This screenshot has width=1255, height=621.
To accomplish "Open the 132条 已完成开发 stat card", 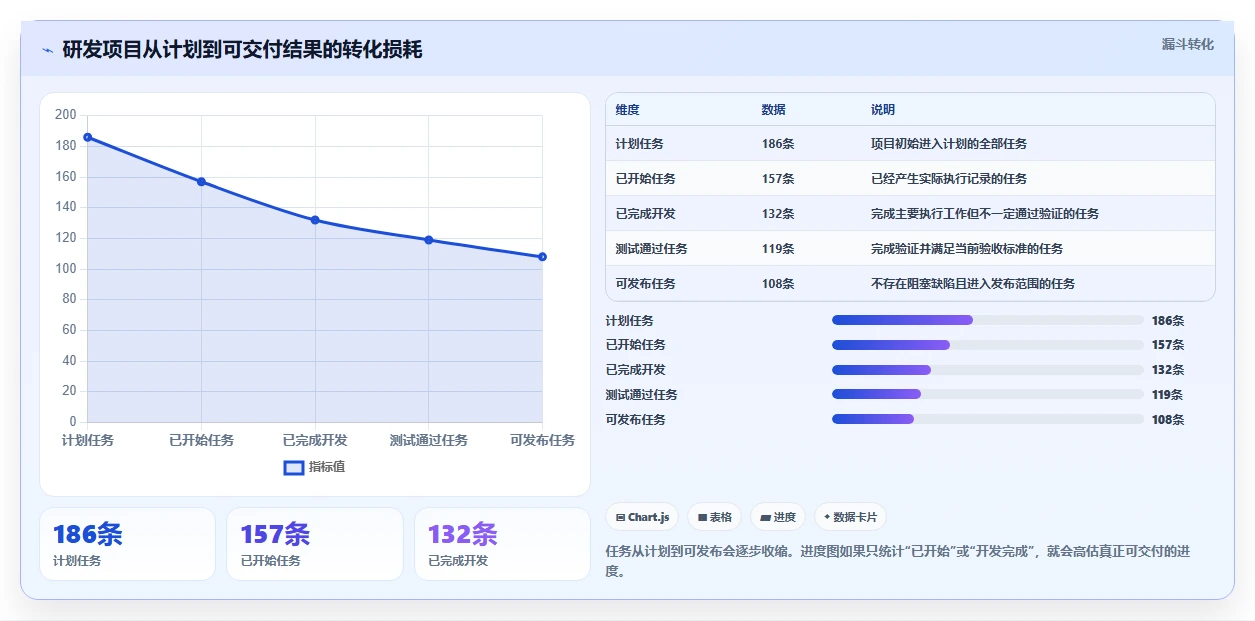I will point(502,544).
